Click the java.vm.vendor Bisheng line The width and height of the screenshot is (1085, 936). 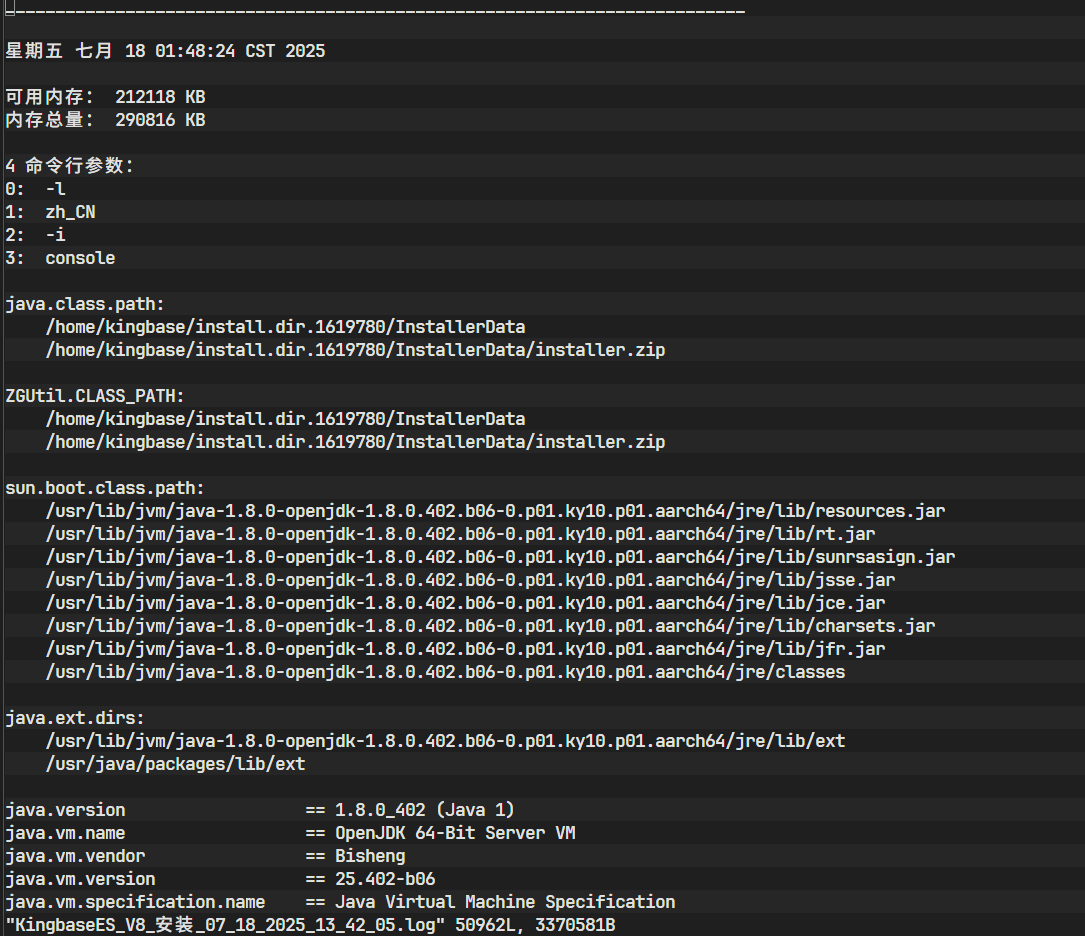click(x=205, y=856)
